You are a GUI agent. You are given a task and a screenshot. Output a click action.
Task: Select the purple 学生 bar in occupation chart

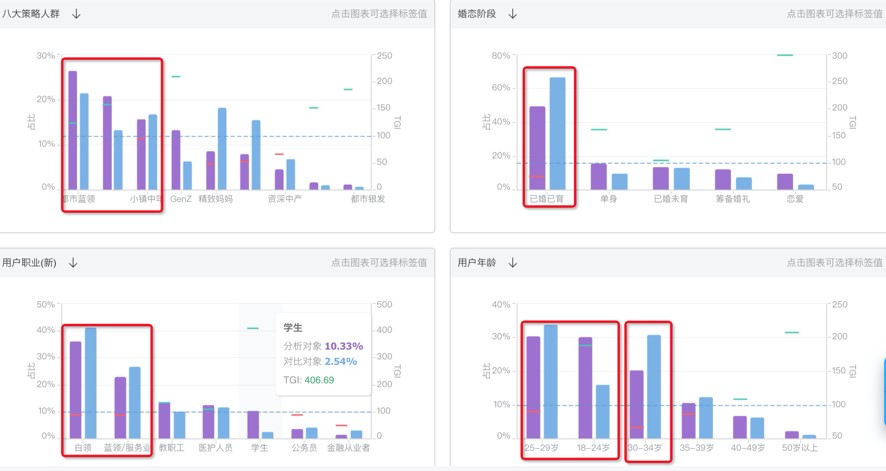(253, 424)
